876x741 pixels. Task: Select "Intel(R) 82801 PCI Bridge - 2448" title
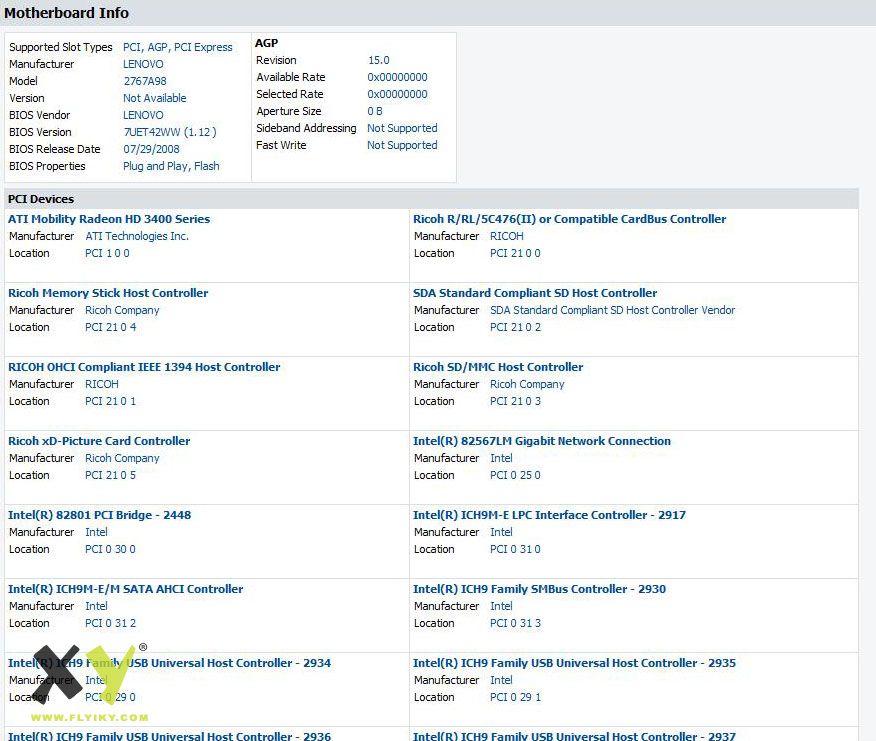point(99,515)
